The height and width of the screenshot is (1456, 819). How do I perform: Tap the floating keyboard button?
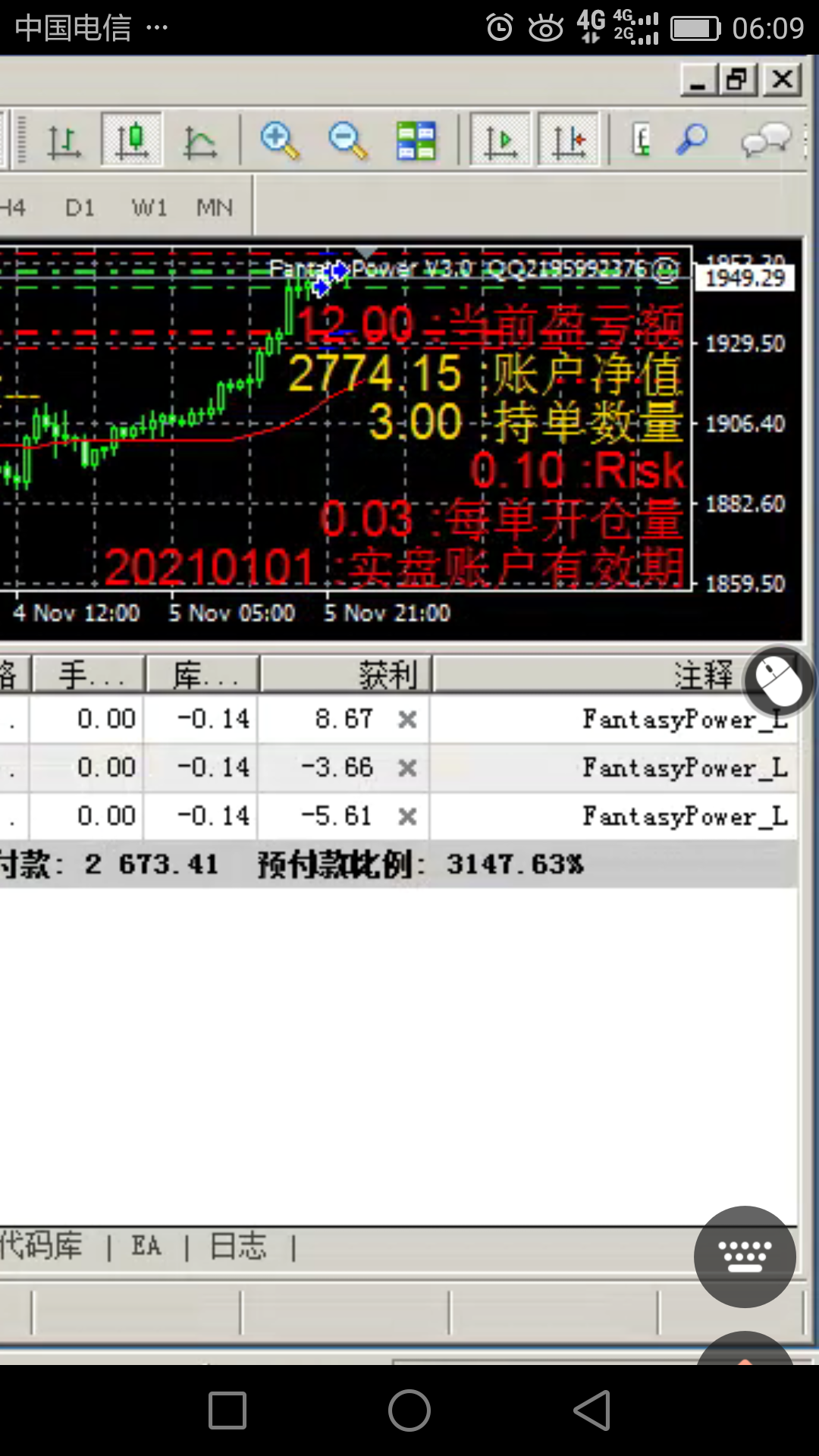point(745,1257)
